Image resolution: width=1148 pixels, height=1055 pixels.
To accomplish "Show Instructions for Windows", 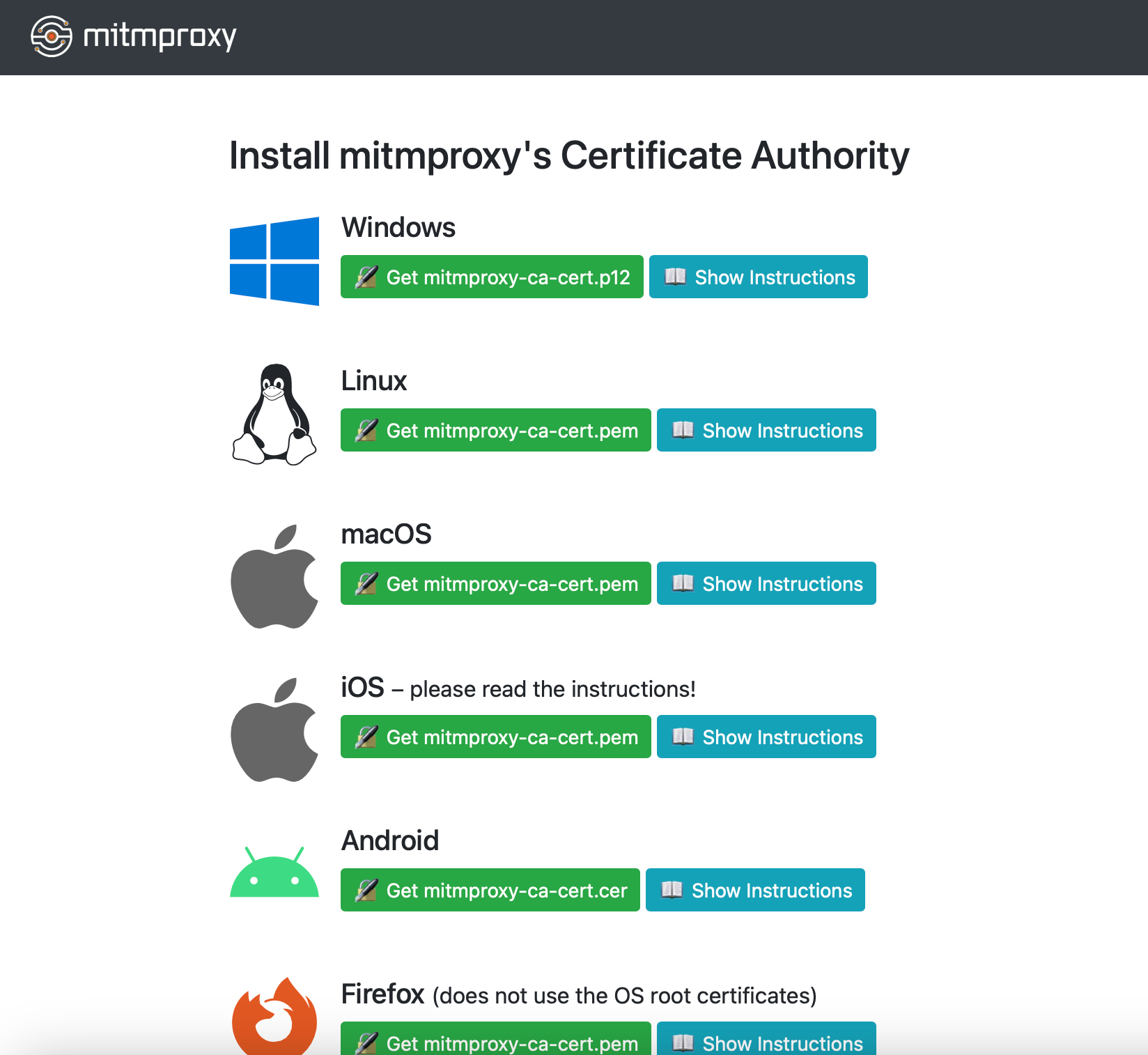I will pos(758,277).
